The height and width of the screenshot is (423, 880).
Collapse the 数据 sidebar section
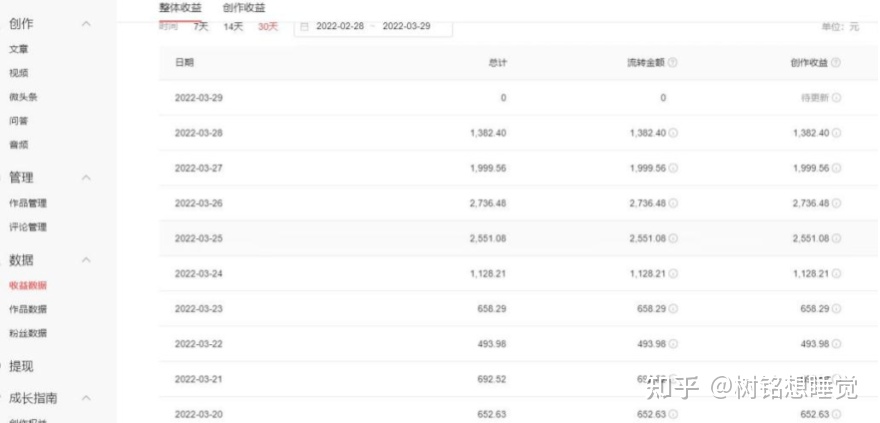[86, 260]
